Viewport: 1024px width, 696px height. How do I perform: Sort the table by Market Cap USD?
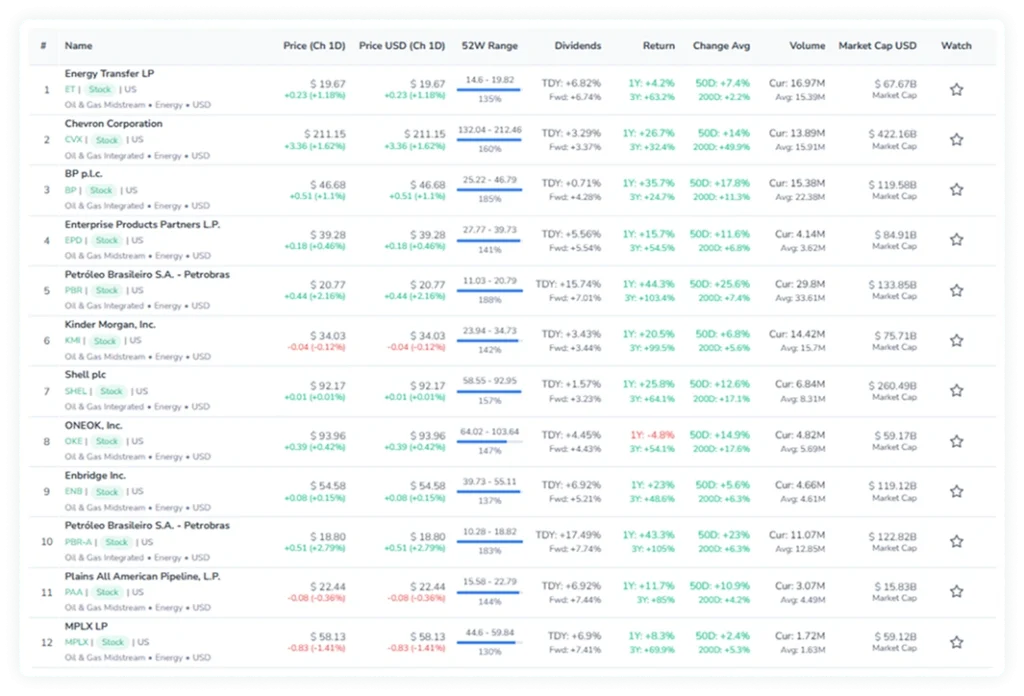[877, 45]
